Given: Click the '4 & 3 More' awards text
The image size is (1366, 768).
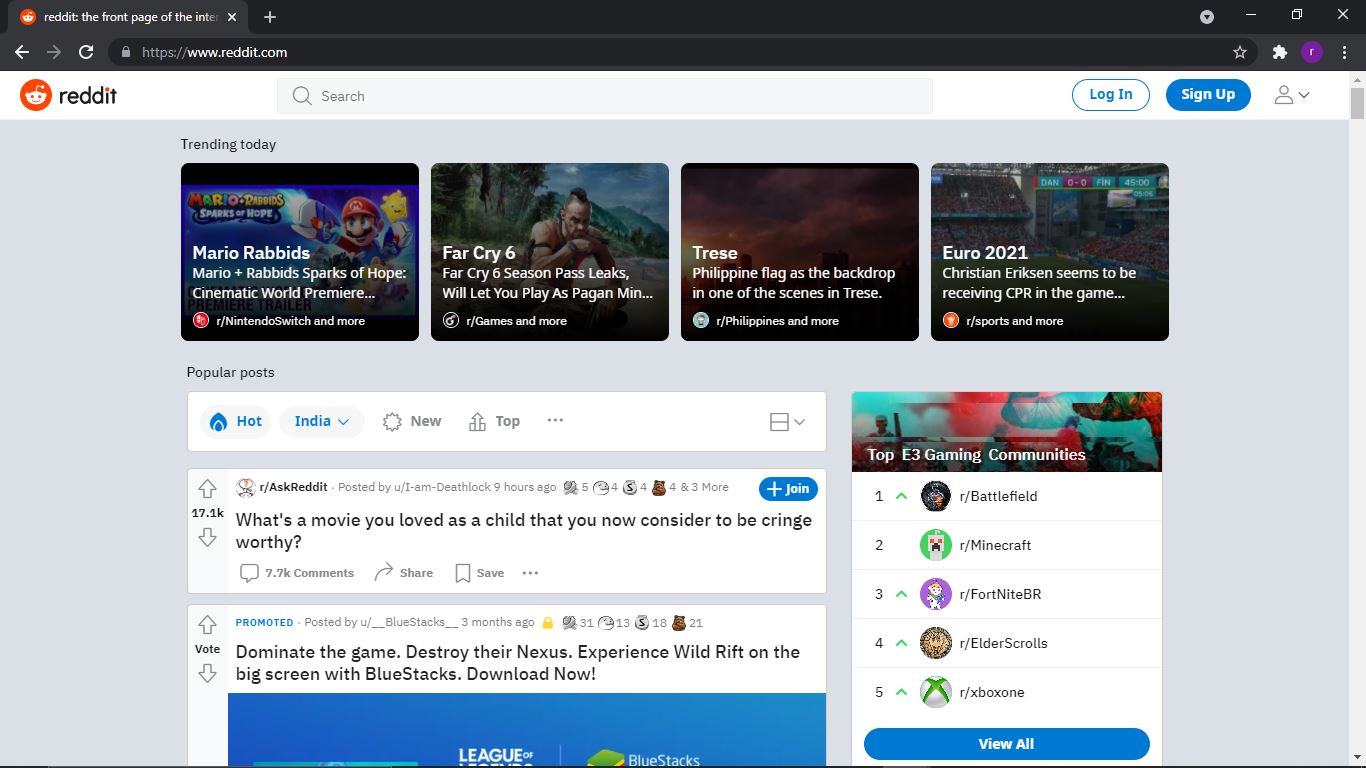Looking at the screenshot, I should [x=699, y=487].
